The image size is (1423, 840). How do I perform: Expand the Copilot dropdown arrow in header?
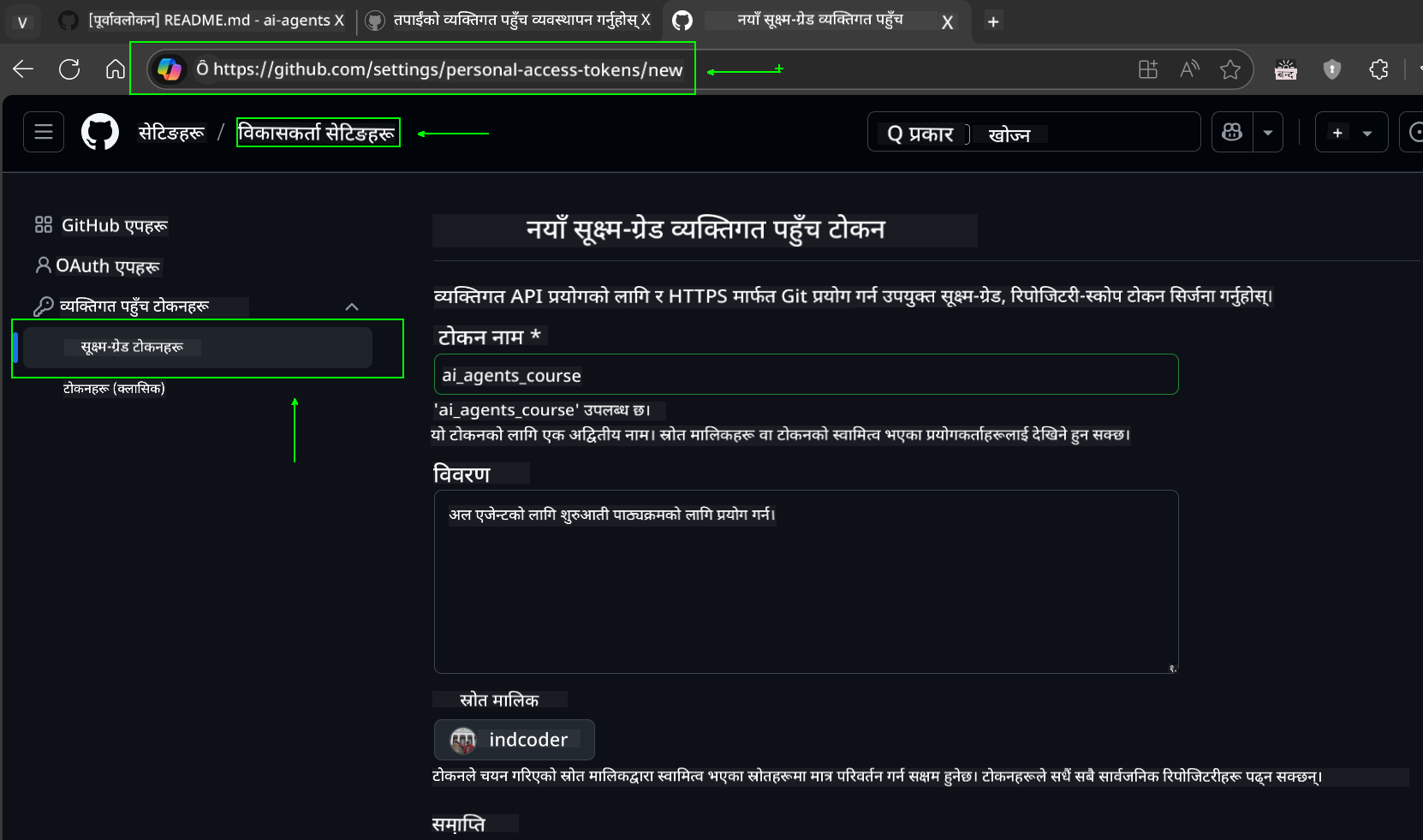(x=1268, y=132)
